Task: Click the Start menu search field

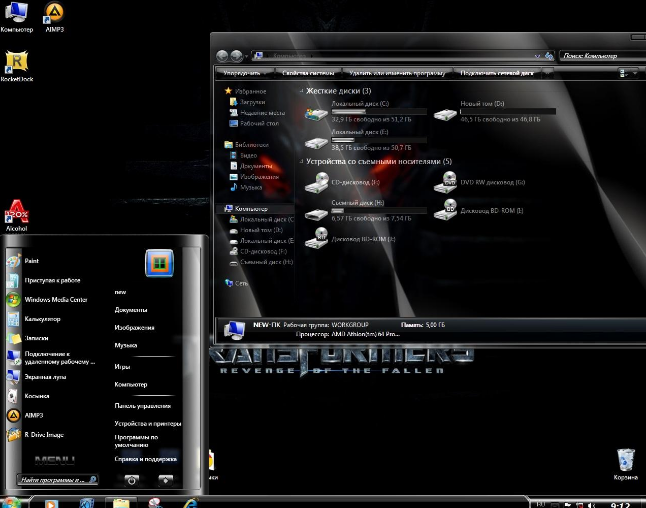Action: (57, 480)
